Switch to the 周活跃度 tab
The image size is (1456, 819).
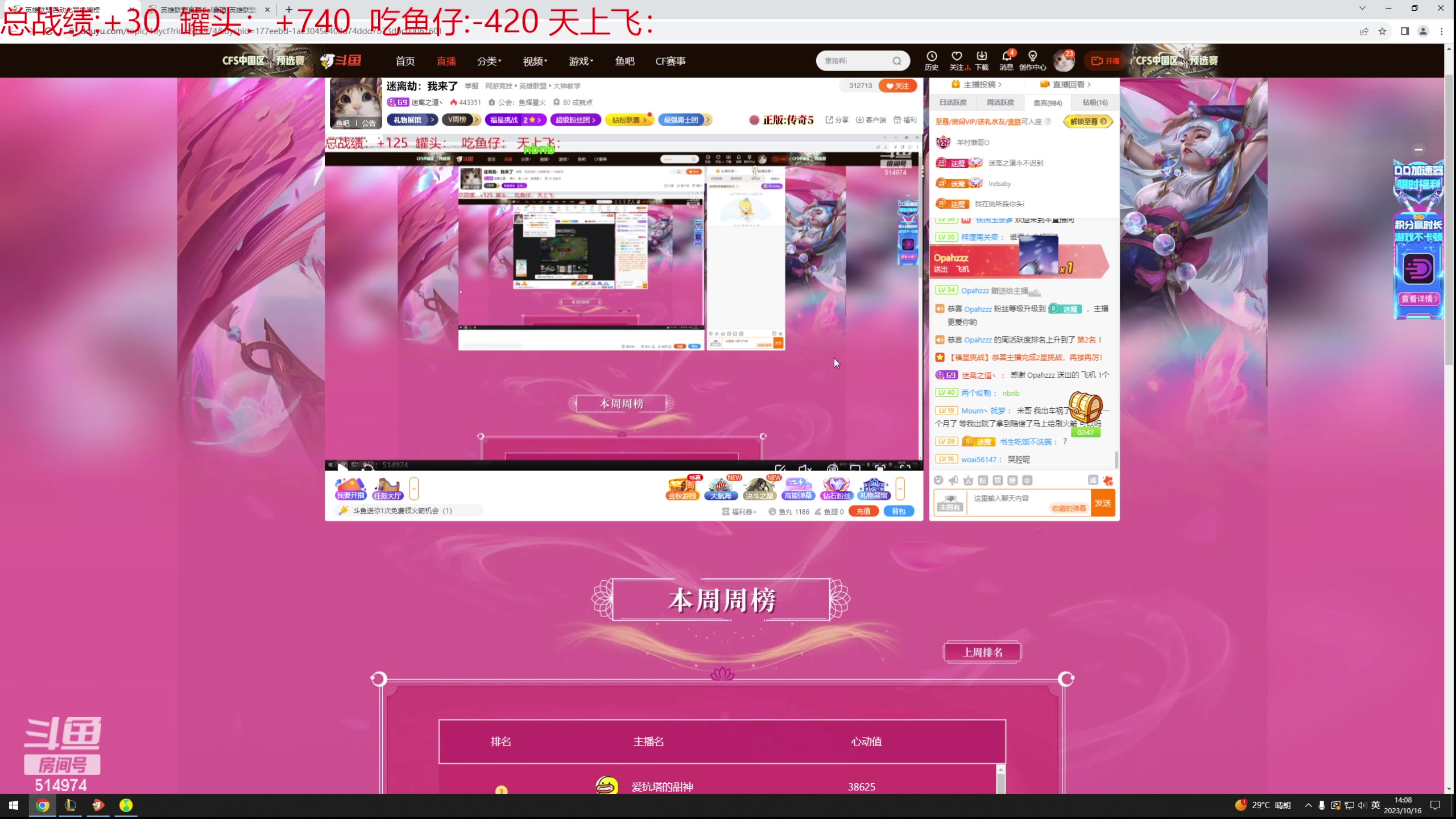point(1000,102)
